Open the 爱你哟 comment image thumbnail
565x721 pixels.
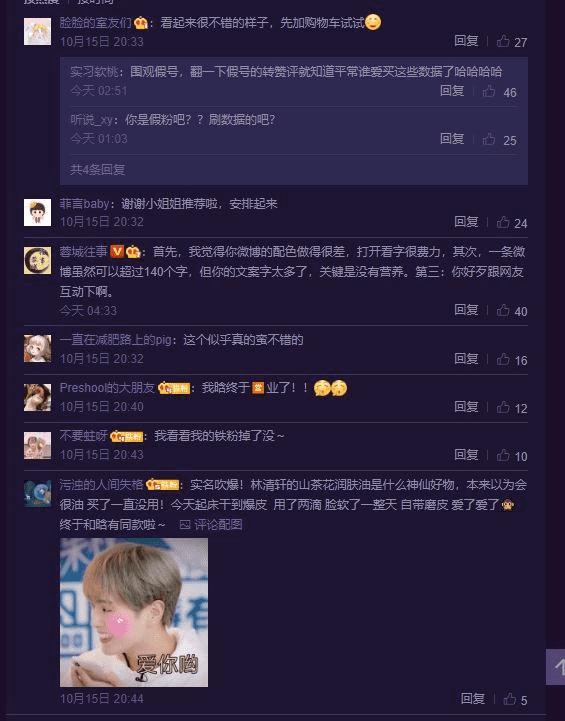pos(134,612)
